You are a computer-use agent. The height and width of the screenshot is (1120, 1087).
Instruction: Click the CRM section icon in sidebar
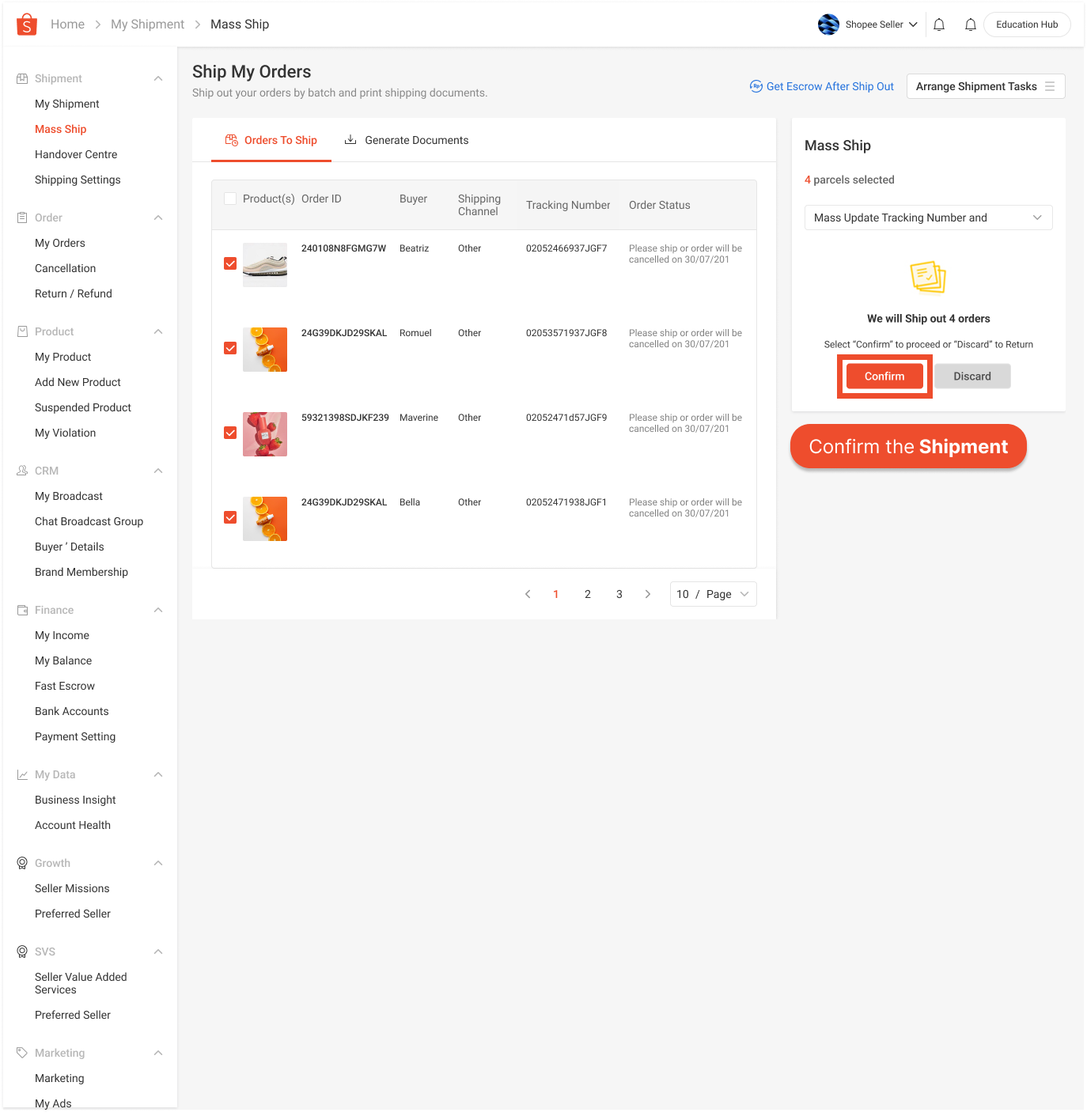(21, 471)
